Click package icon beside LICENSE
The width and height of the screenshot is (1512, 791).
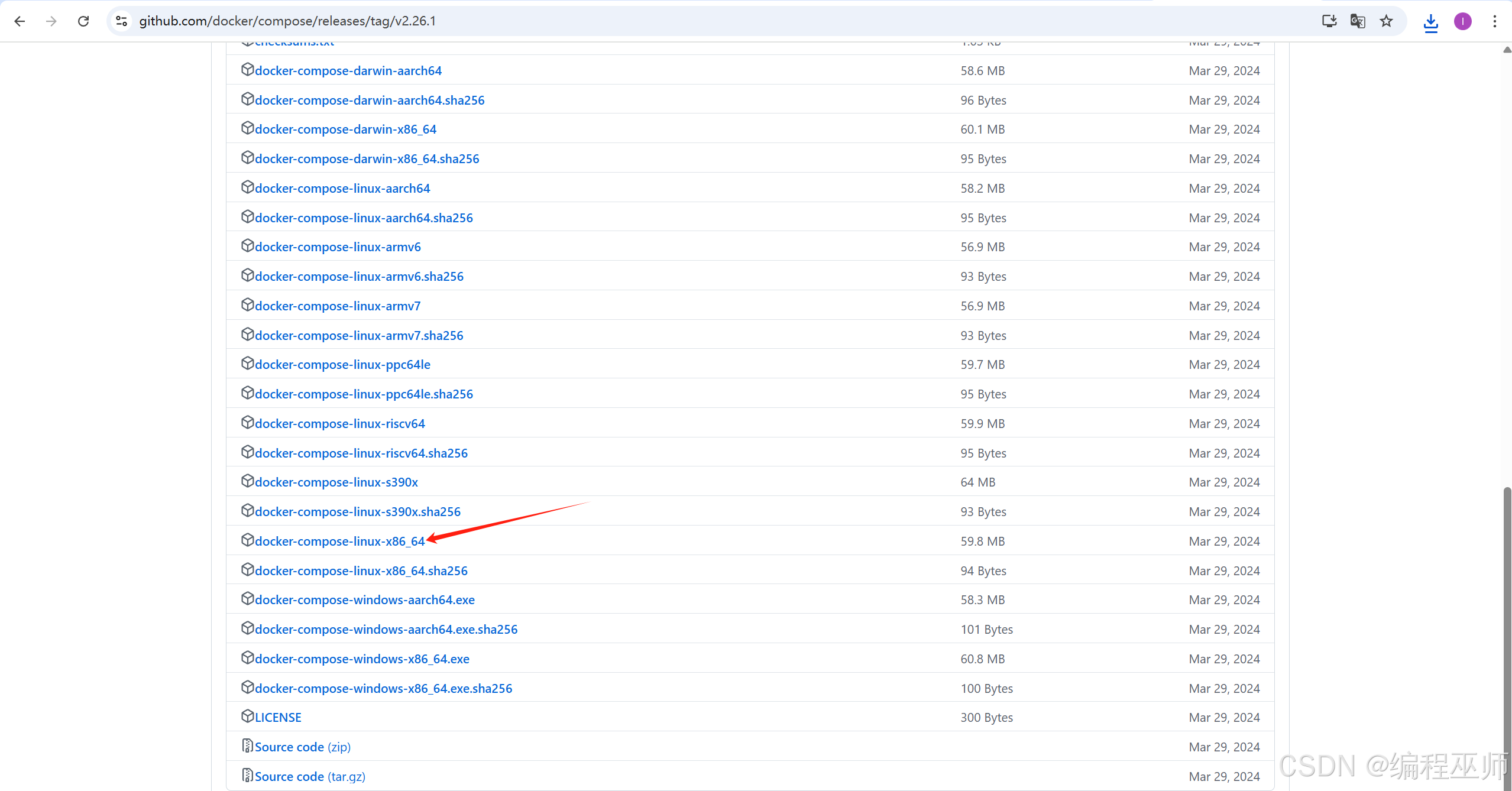pos(247,716)
